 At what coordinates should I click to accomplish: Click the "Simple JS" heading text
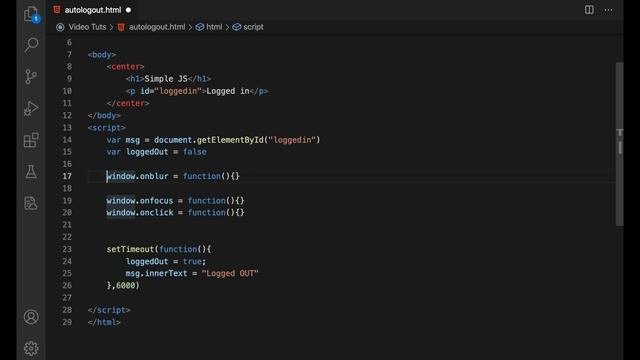click(x=166, y=79)
